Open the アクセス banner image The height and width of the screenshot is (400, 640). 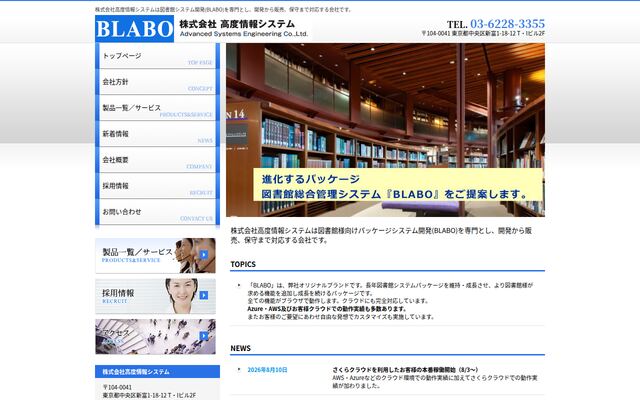(x=156, y=337)
